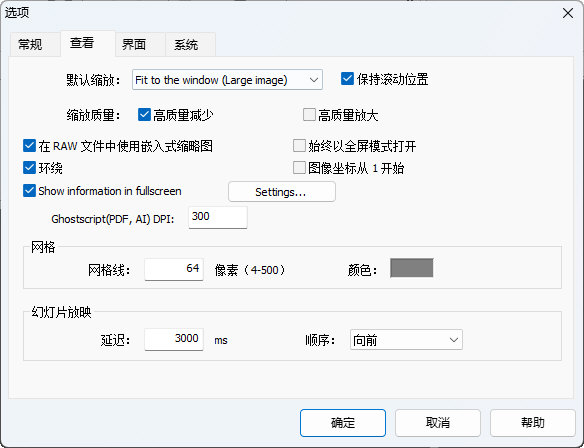Confirm with the 确定 button
This screenshot has width=584, height=448.
click(343, 423)
